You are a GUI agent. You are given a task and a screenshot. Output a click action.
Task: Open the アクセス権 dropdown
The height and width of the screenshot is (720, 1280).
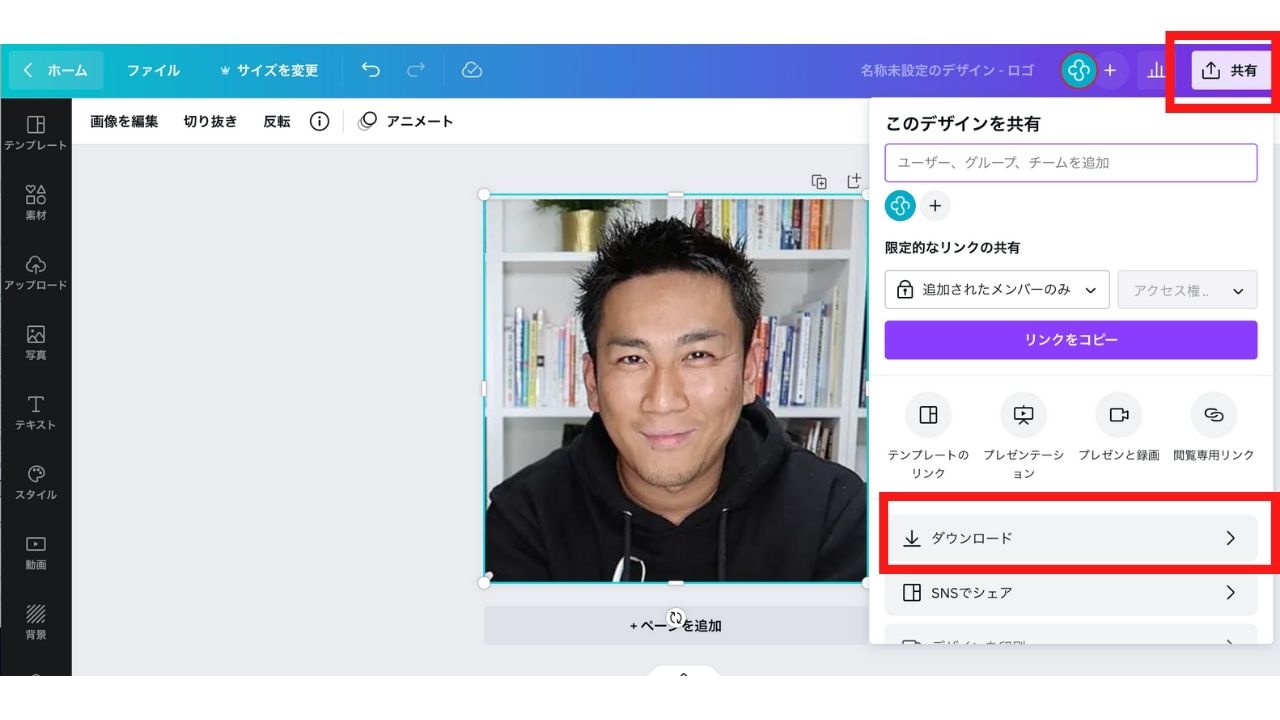[x=1187, y=290]
